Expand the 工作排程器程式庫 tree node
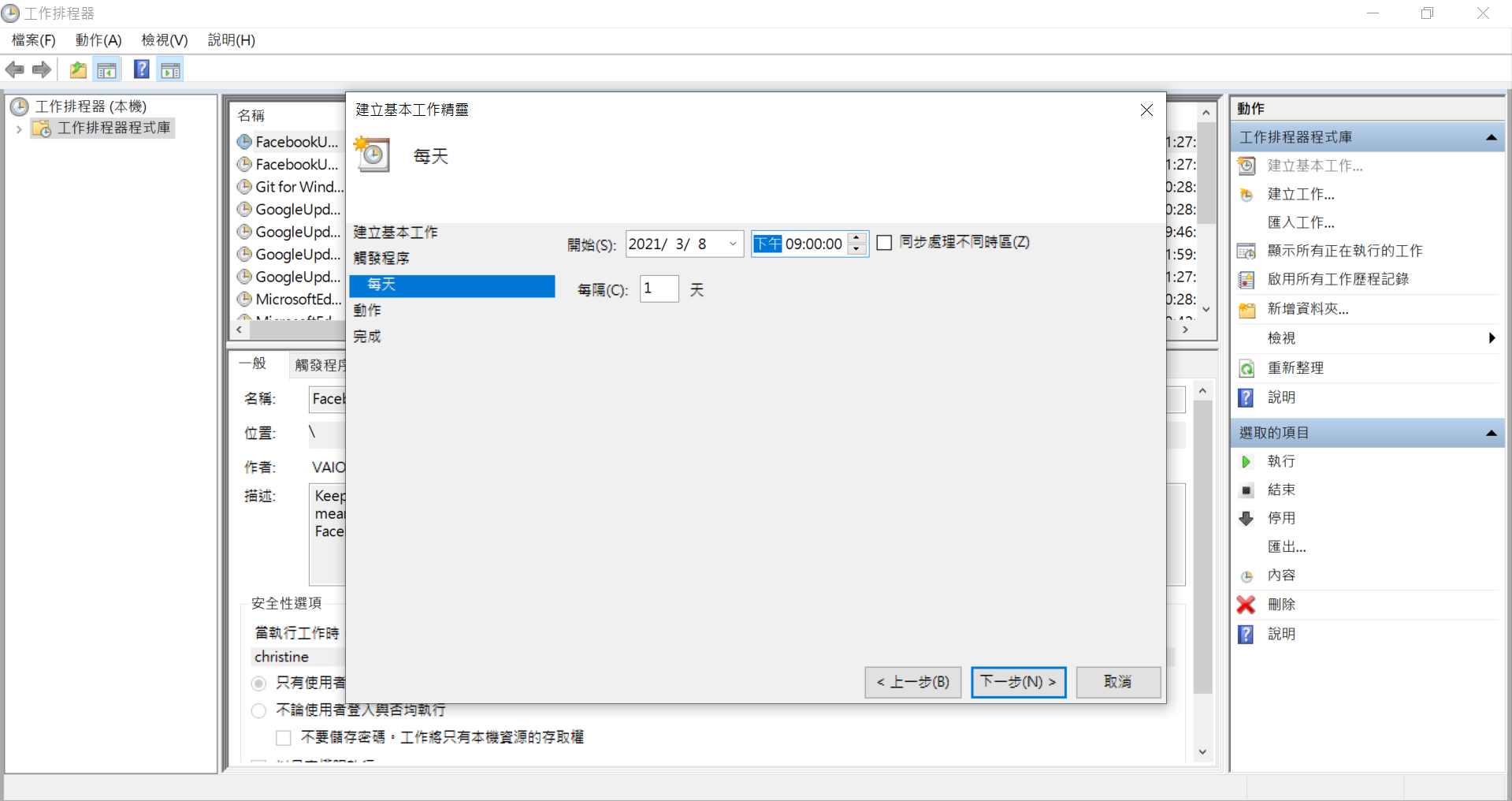Screen dimensions: 1512x801 point(19,129)
